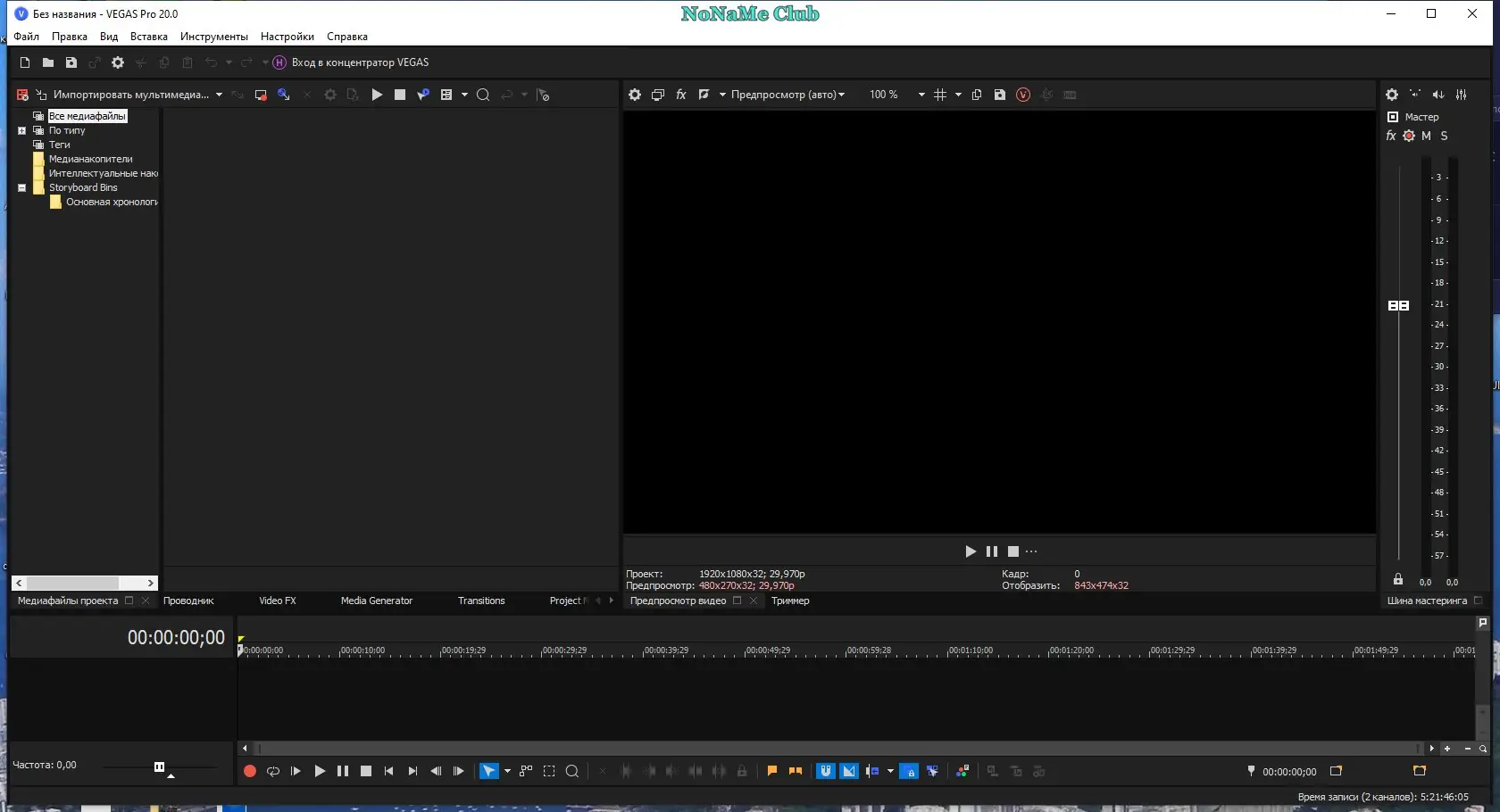The image size is (1500, 812).
Task: Click the VEGAS Hub purple H icon
Action: tap(279, 62)
